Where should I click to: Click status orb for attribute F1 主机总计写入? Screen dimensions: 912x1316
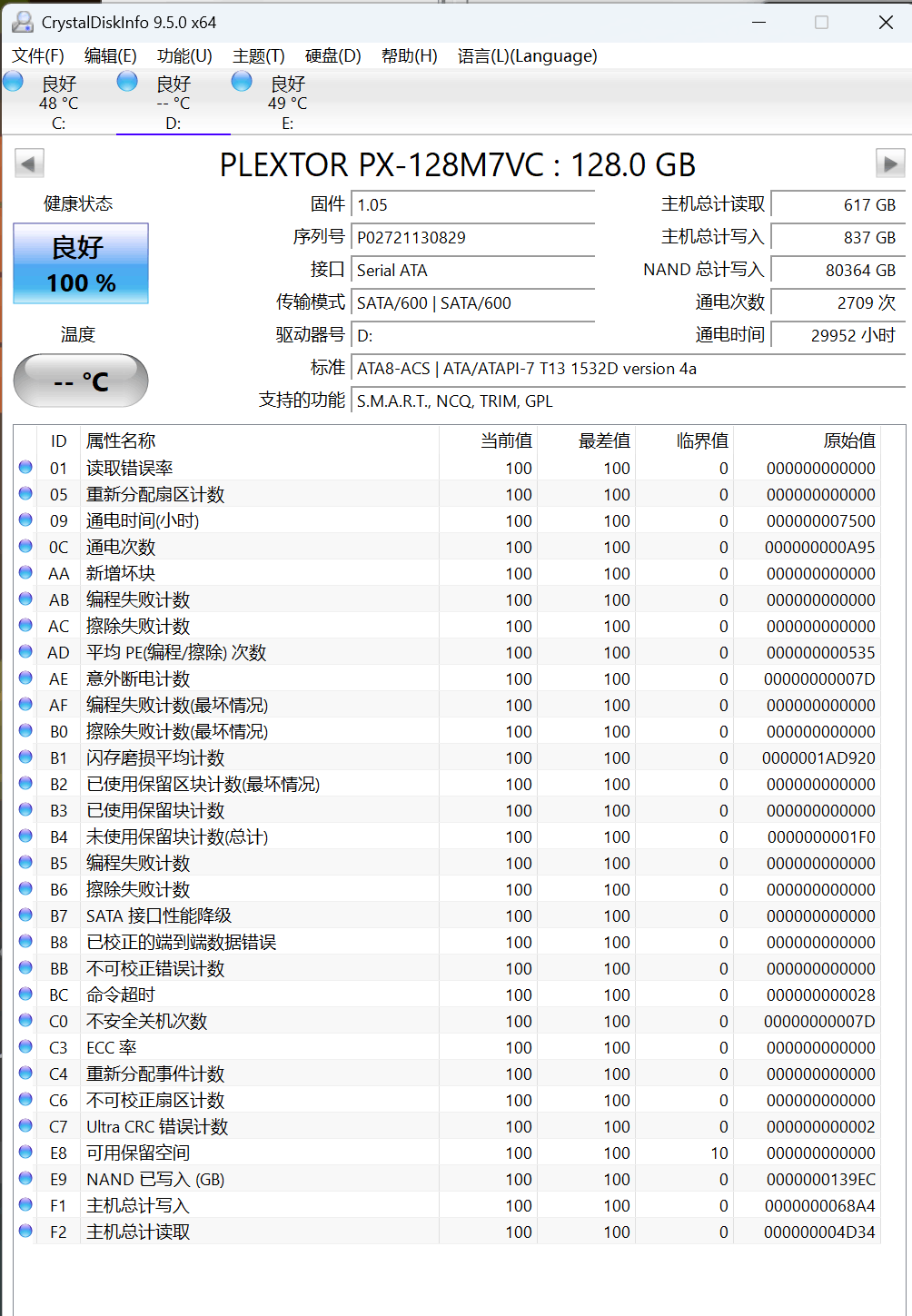(x=25, y=1204)
